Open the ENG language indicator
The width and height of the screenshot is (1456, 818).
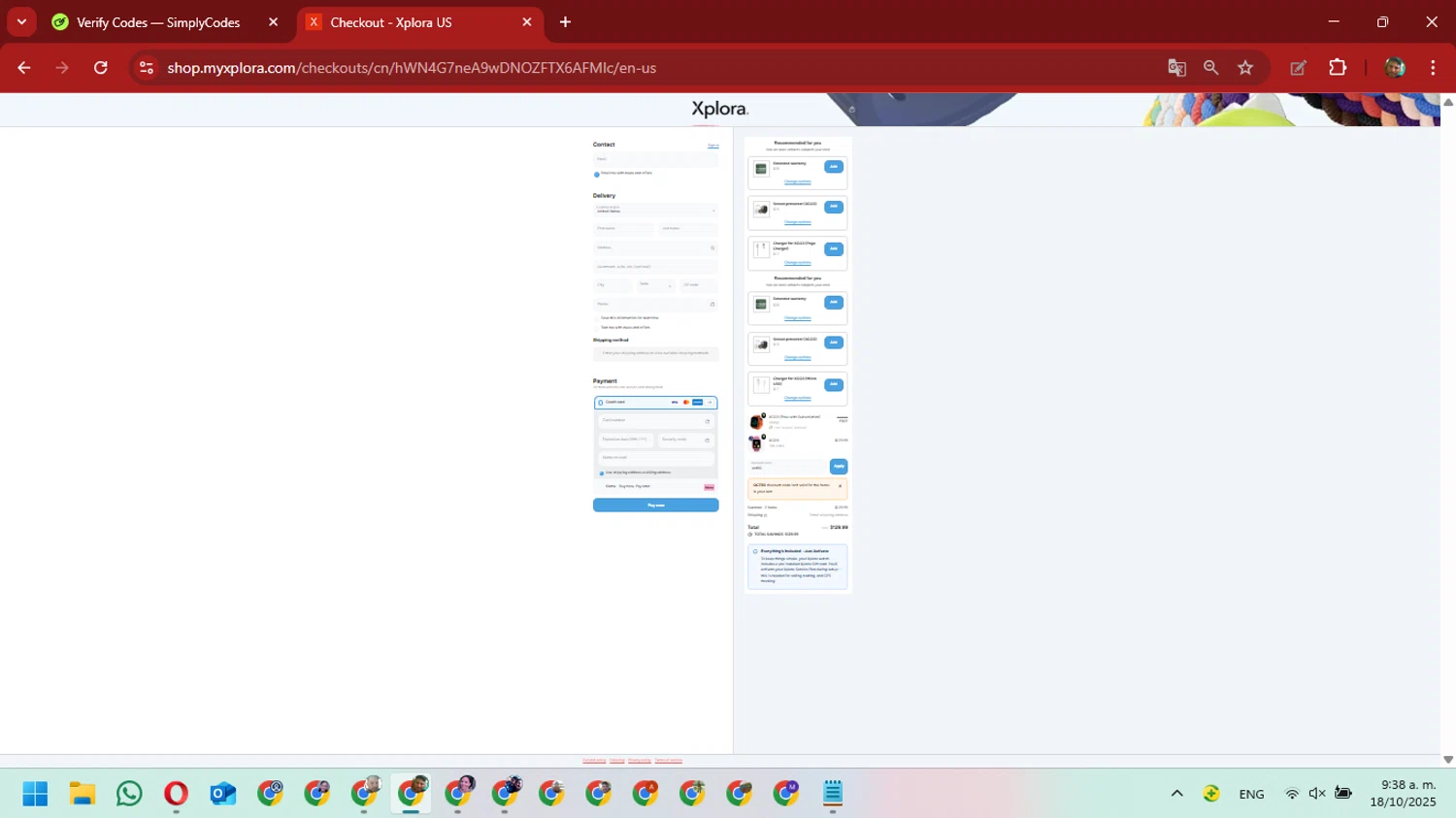coord(1251,794)
